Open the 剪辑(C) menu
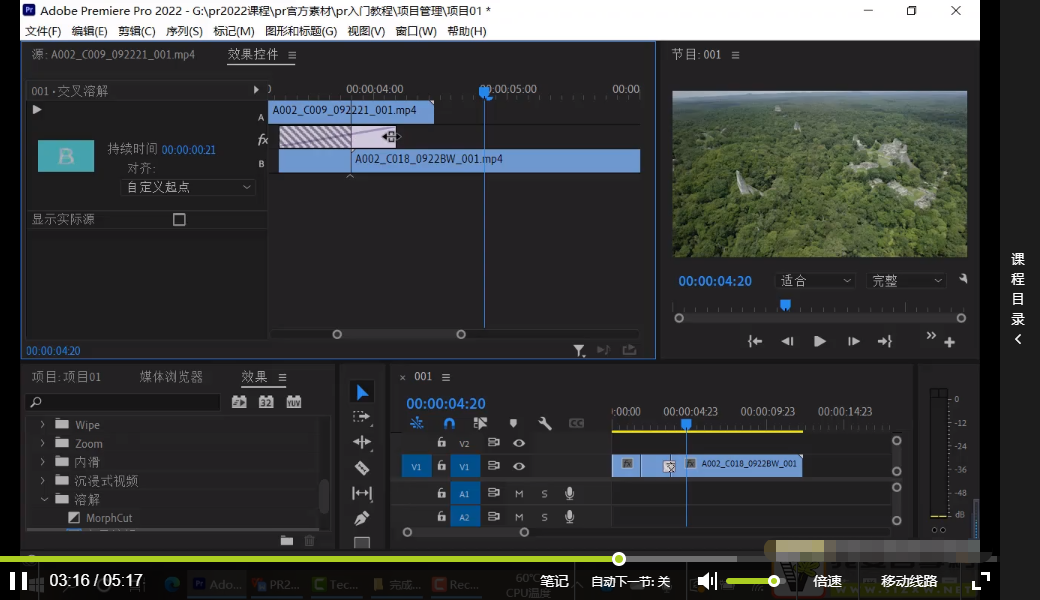 point(137,31)
